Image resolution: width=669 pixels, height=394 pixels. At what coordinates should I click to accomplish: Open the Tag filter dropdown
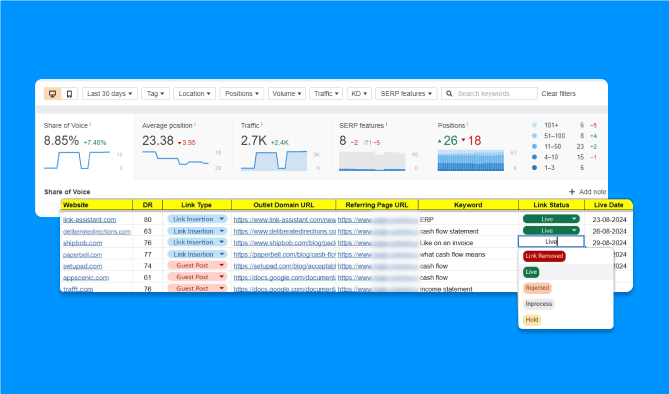click(155, 93)
